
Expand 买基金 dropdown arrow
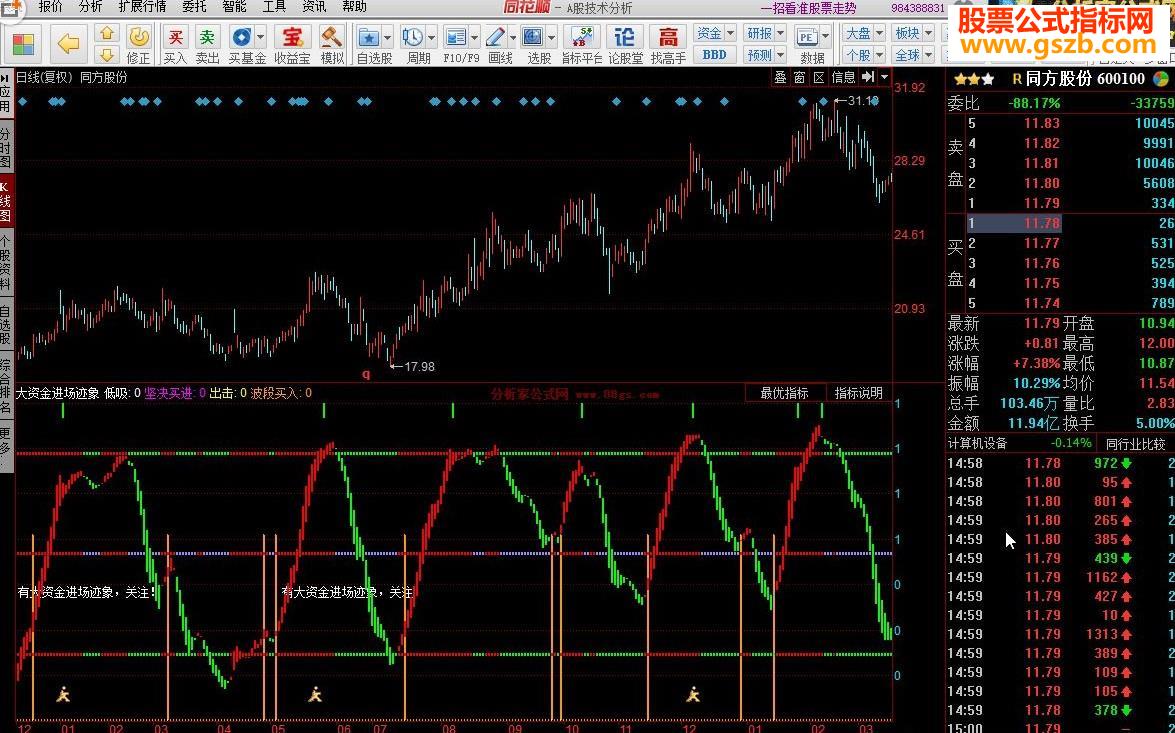[x=260, y=36]
